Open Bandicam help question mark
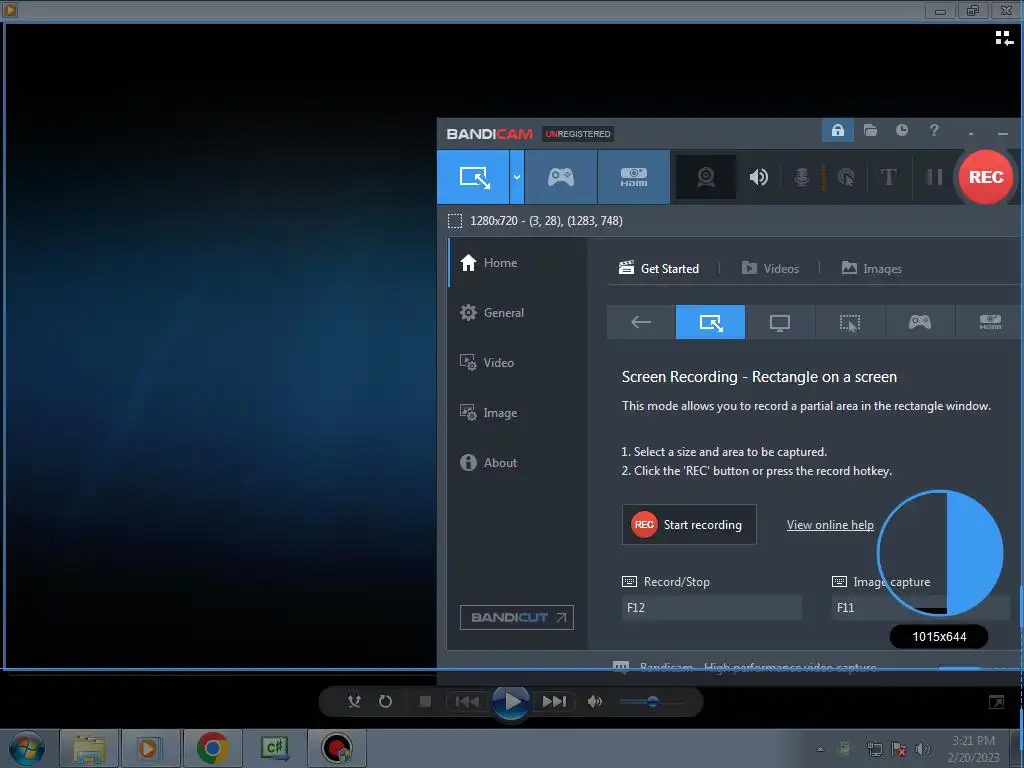The image size is (1024, 768). (x=934, y=130)
